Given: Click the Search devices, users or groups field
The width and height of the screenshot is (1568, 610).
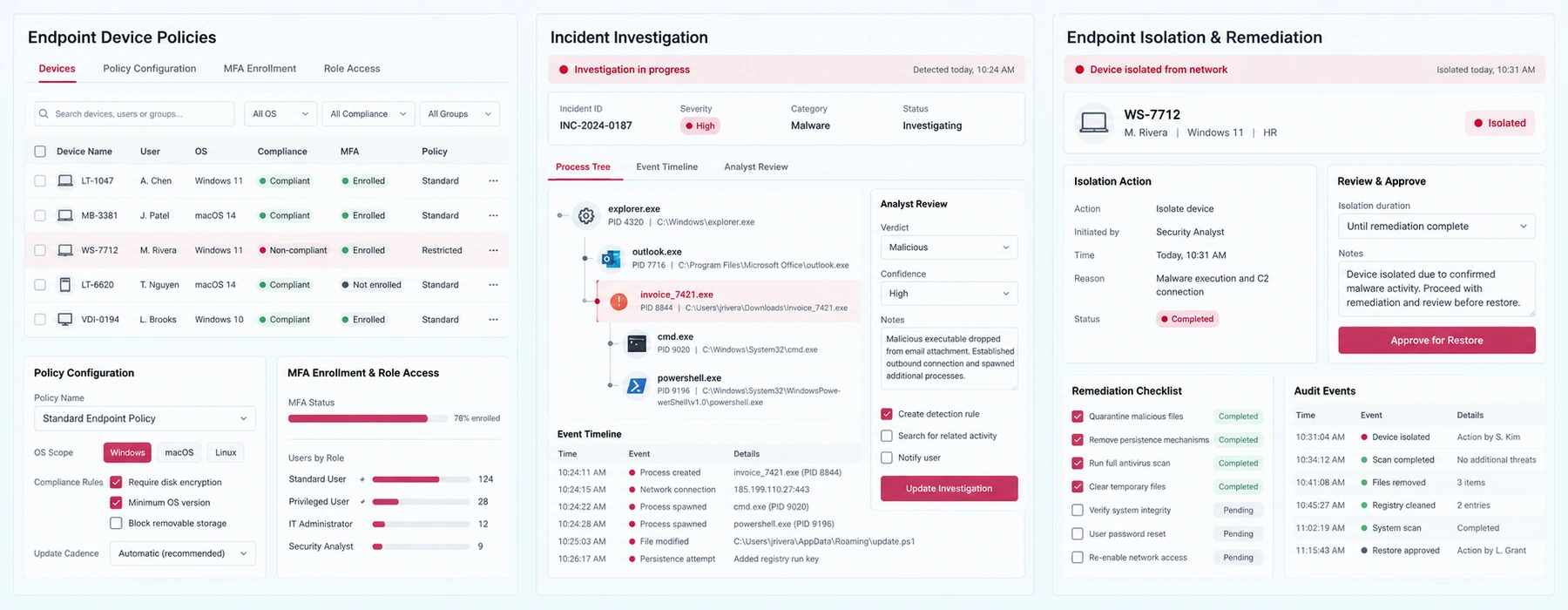Looking at the screenshot, I should (134, 114).
